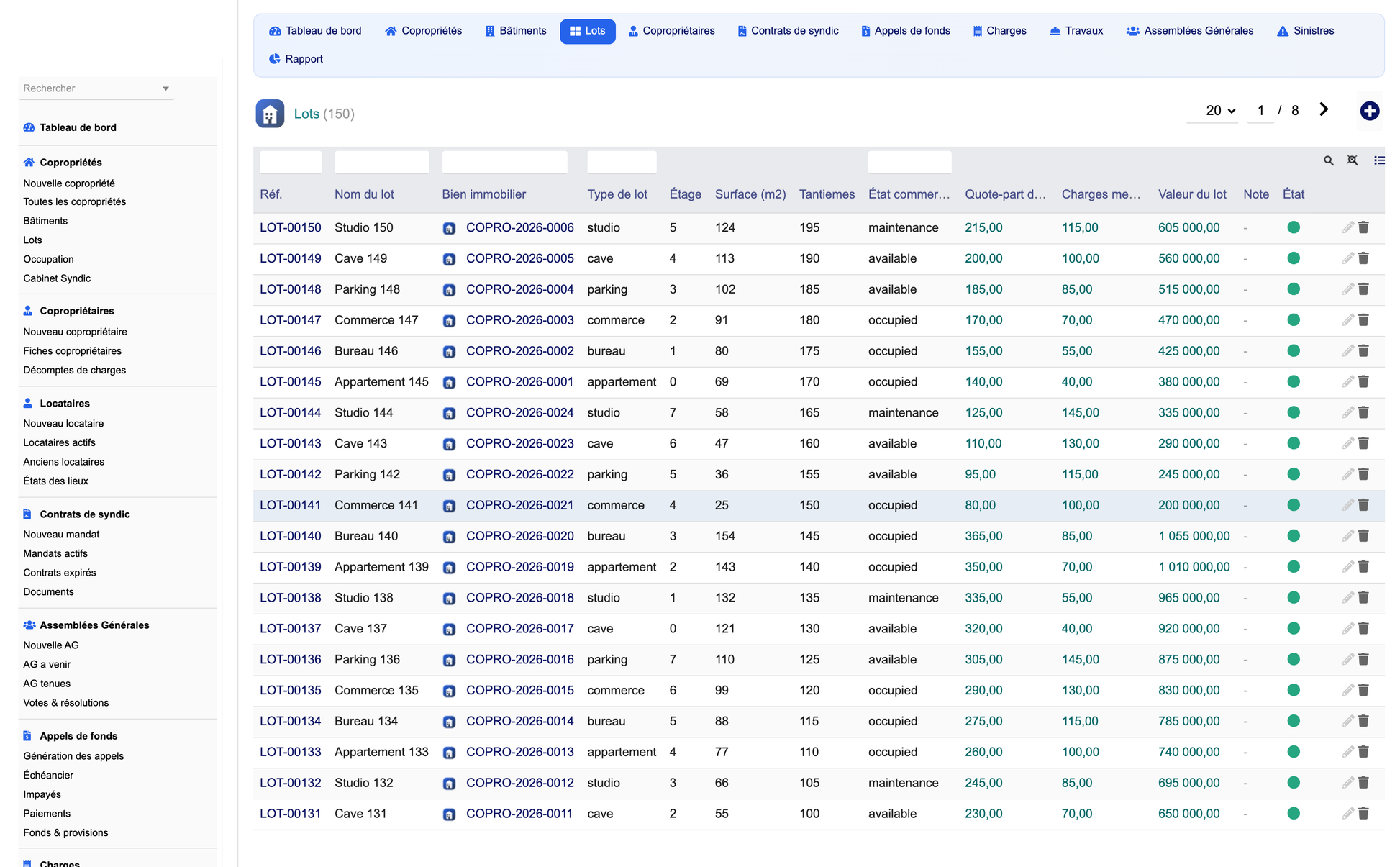Click Locataires actifs in sidebar
1400x867 pixels.
pyautogui.click(x=59, y=442)
